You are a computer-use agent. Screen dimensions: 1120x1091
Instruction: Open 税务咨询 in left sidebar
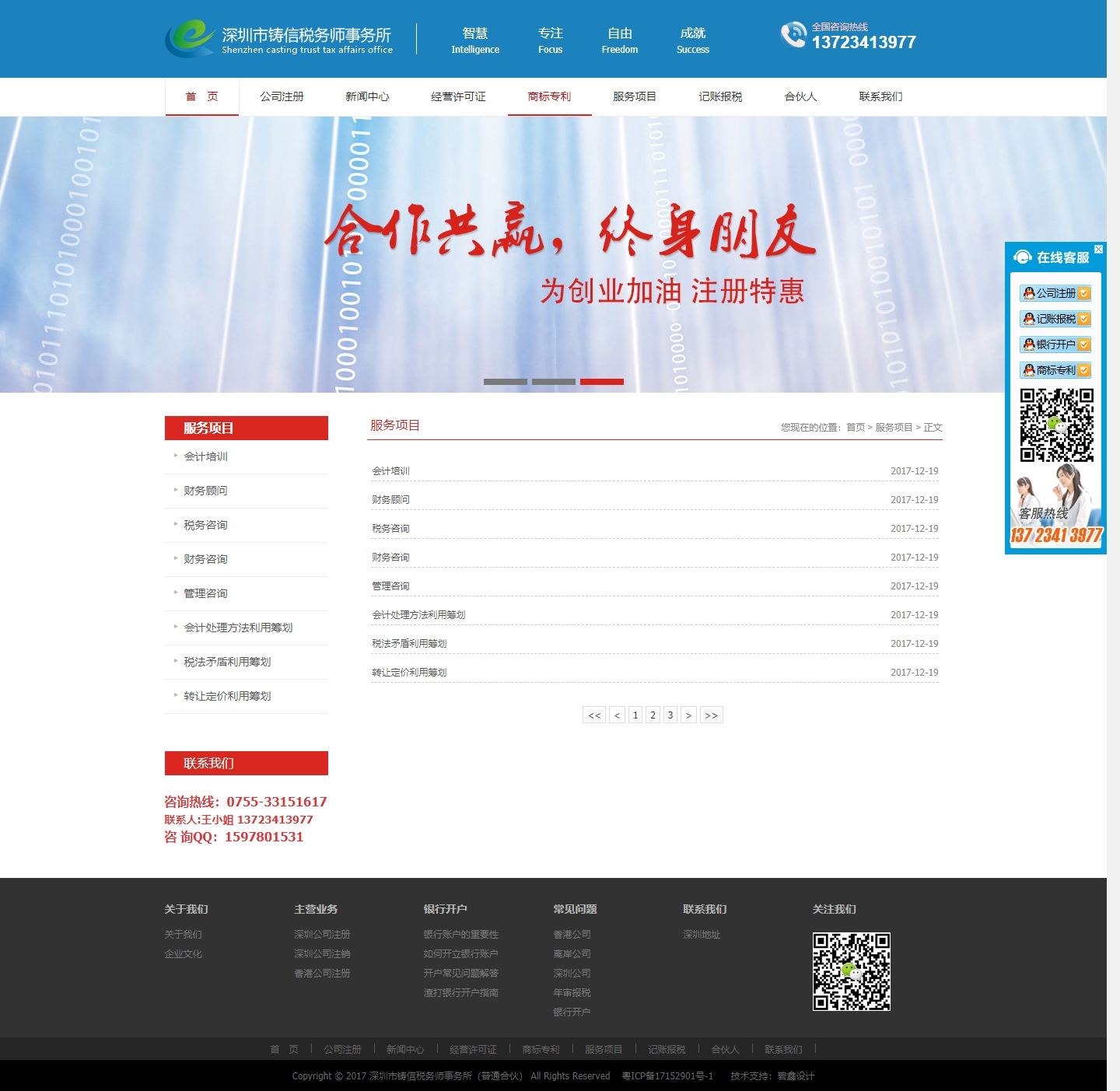[205, 525]
